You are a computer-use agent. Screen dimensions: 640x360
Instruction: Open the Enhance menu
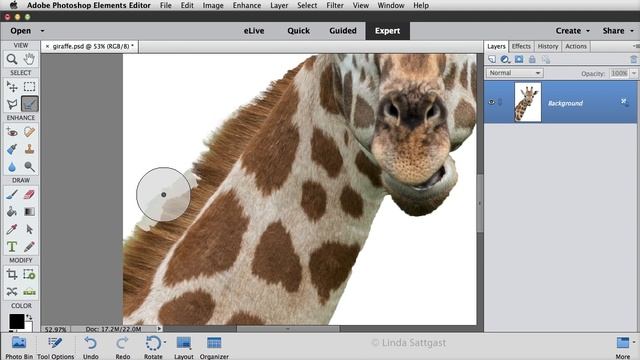click(247, 5)
